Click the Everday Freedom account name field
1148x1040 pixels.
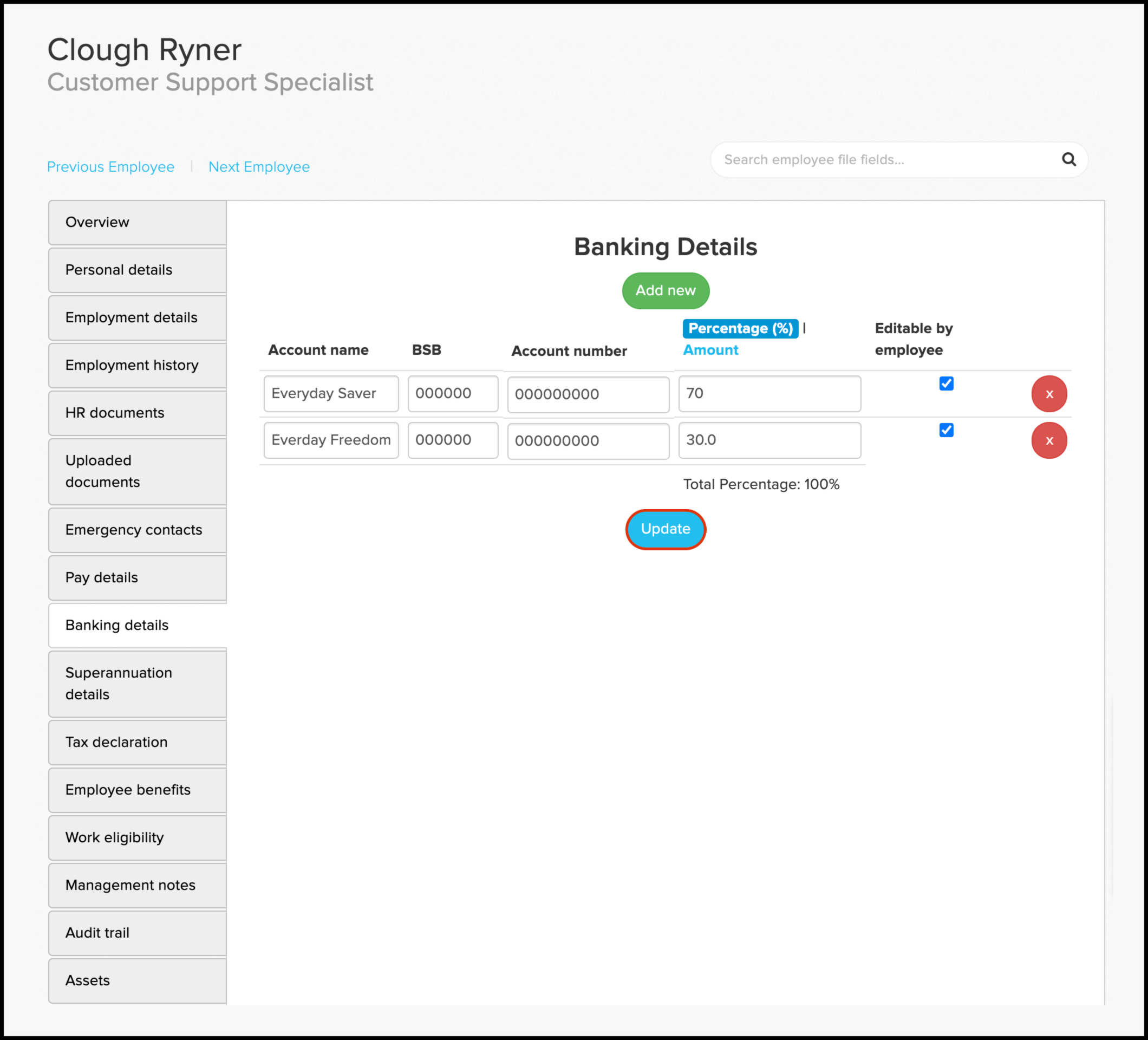pyautogui.click(x=331, y=440)
